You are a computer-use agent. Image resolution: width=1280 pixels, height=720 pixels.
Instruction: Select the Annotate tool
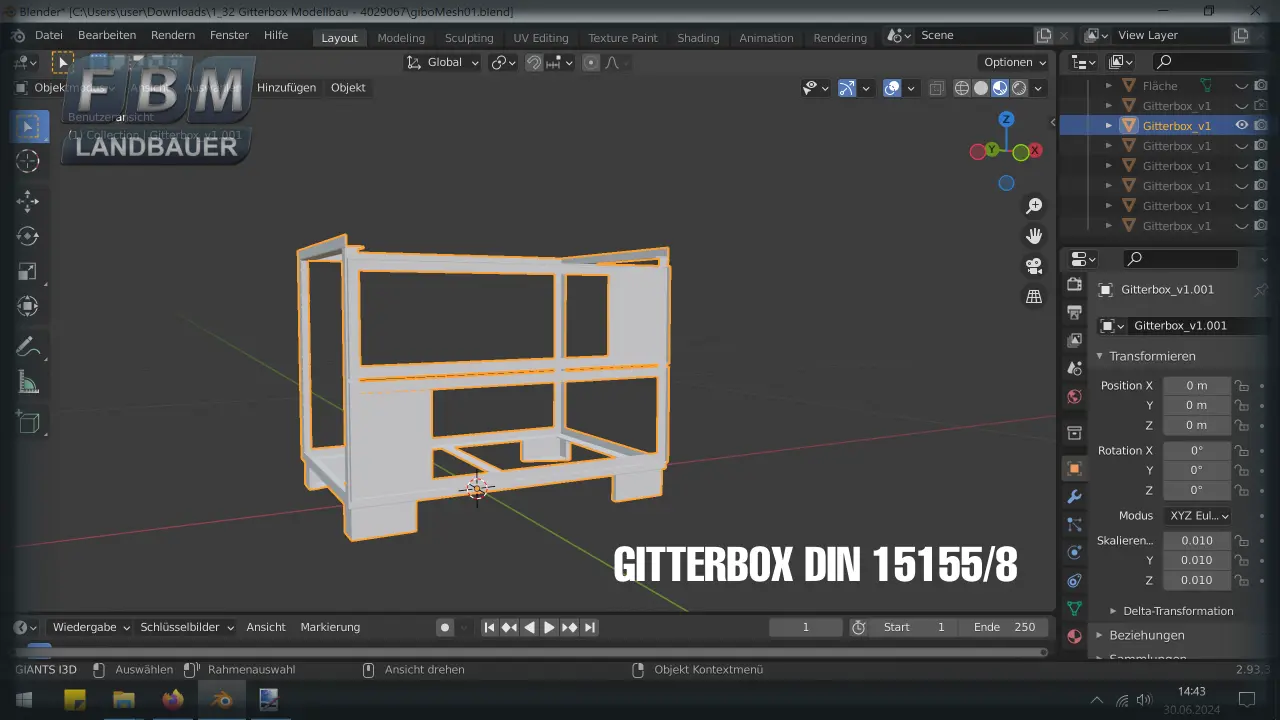pos(28,347)
